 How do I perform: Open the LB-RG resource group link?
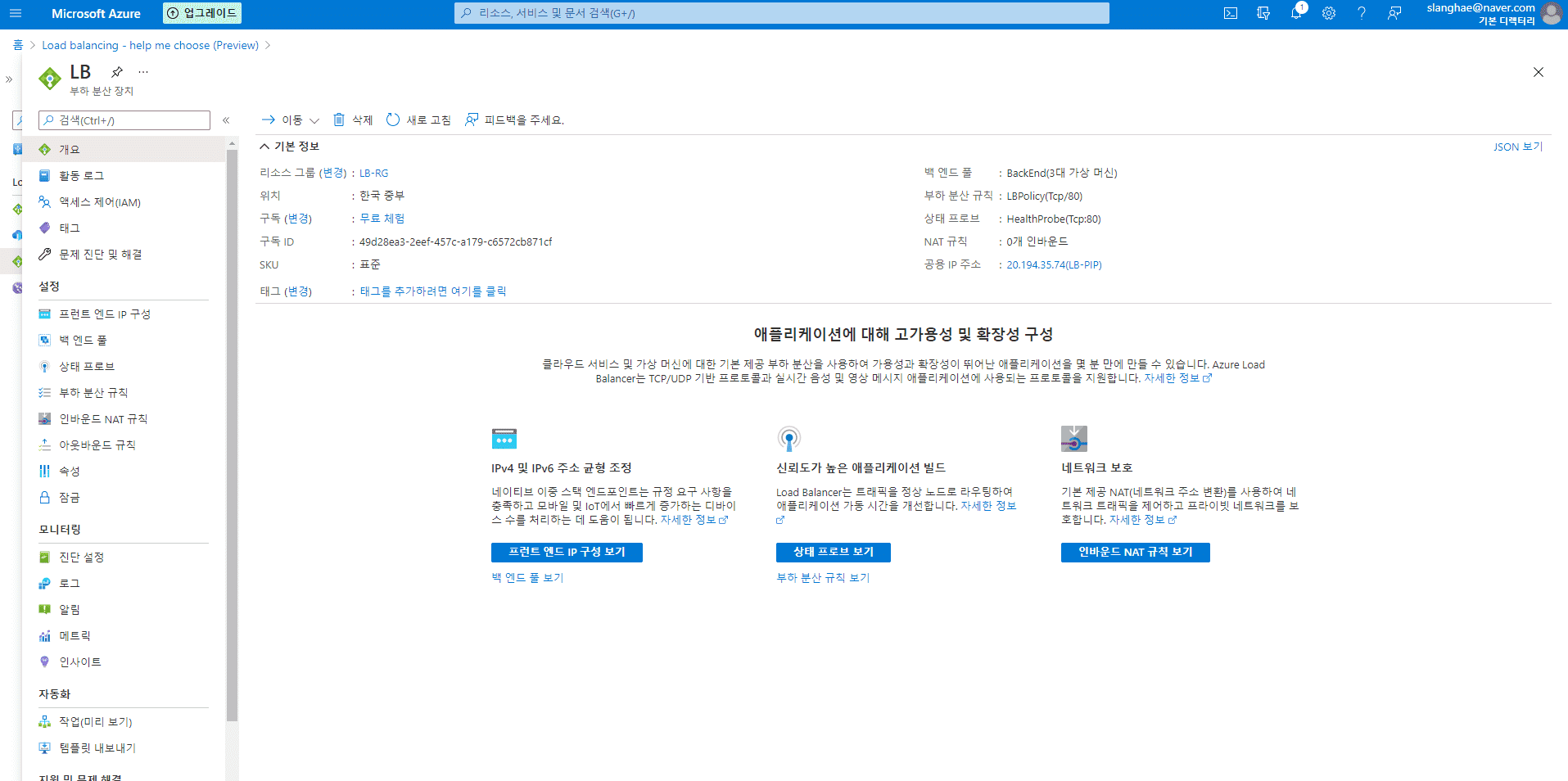click(374, 173)
